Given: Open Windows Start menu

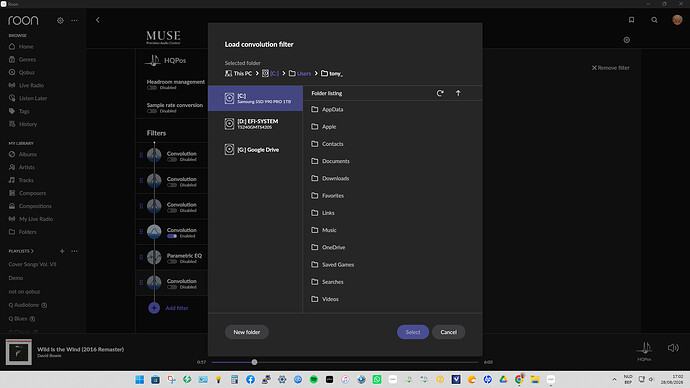Looking at the screenshot, I should [139, 380].
